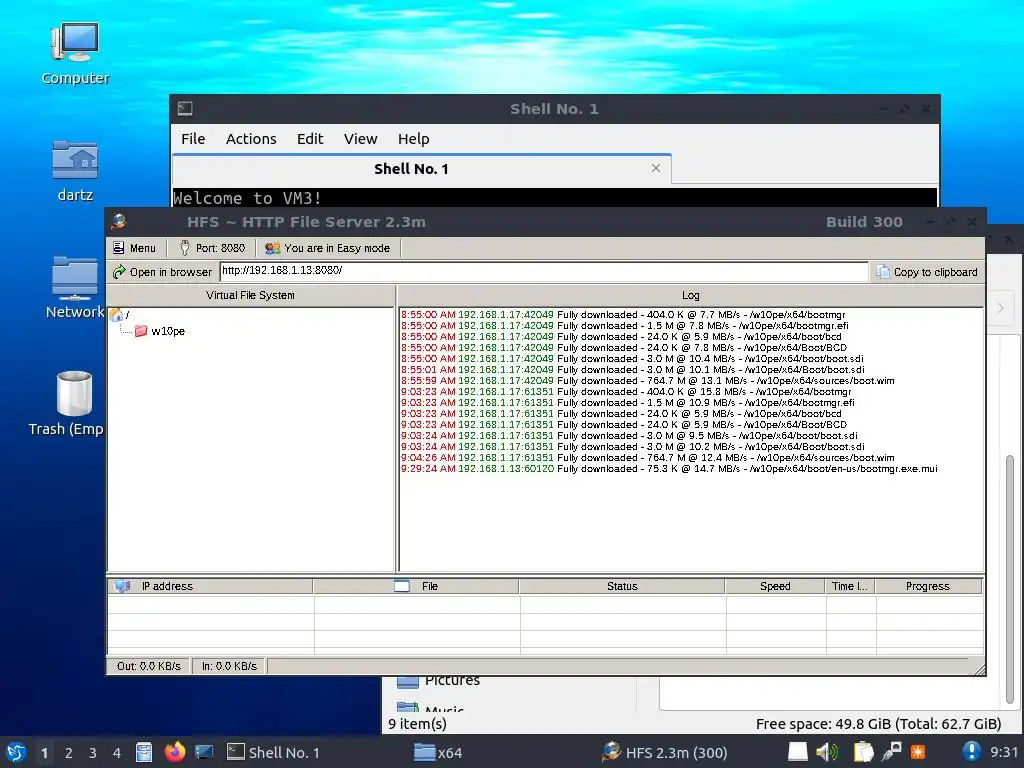
Task: Open the Actions menu in Shell No. 1
Action: coord(251,138)
